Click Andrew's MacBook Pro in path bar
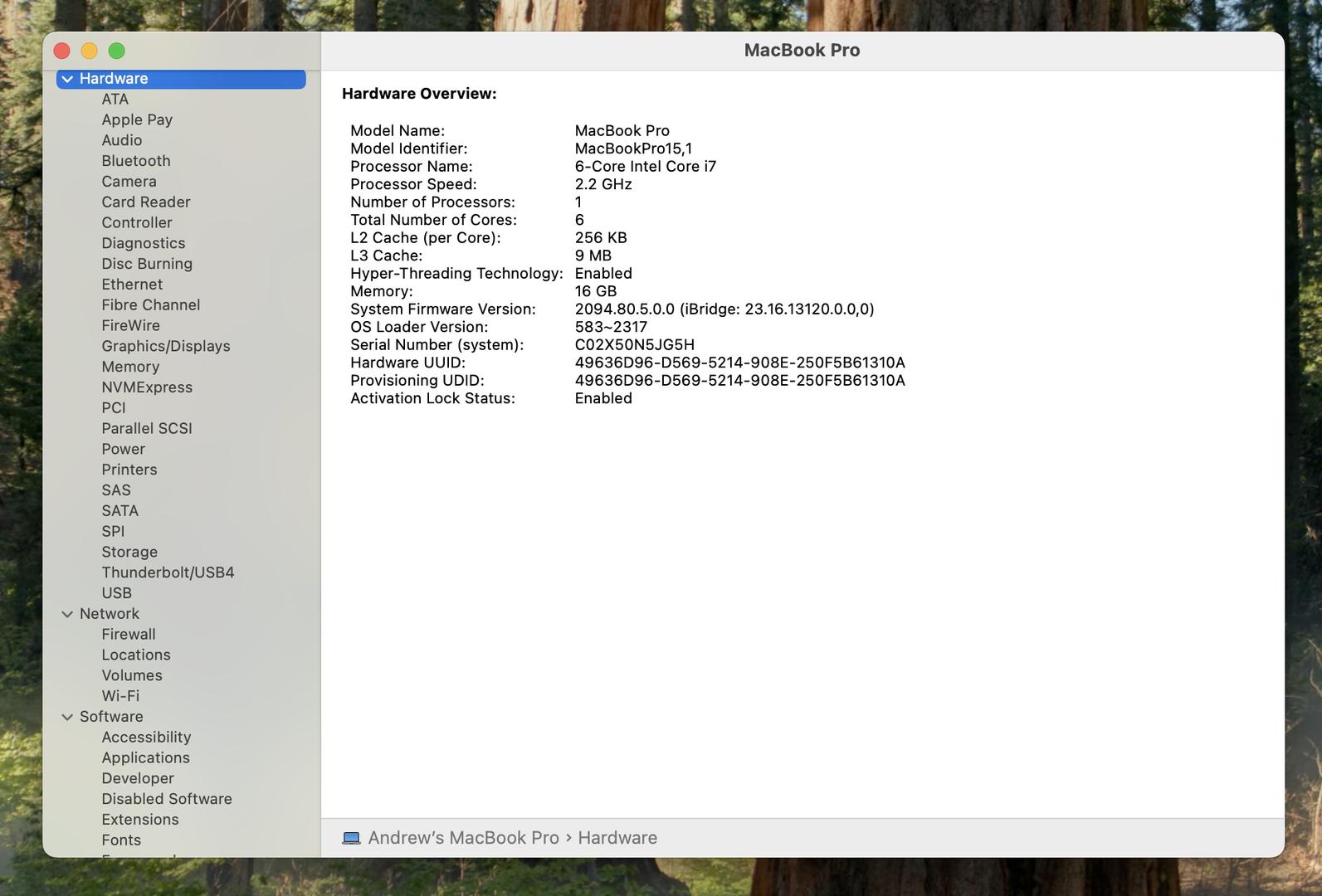1322x896 pixels. pos(464,838)
